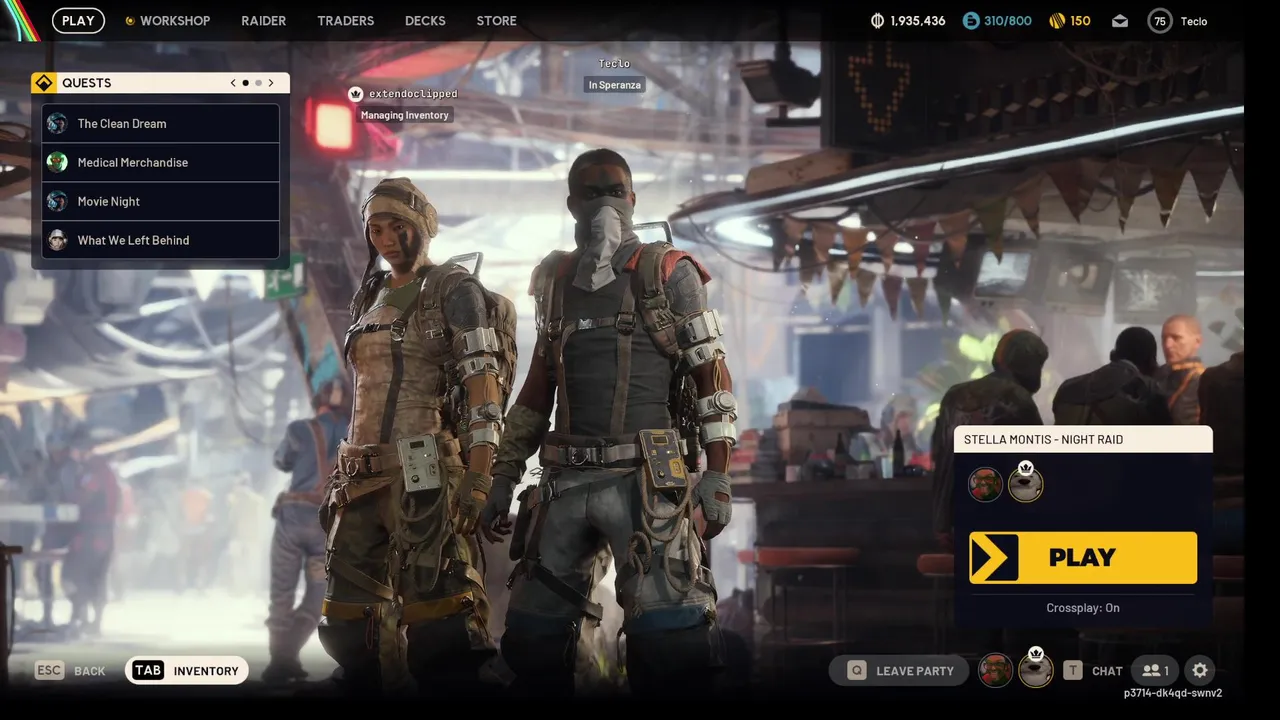Image resolution: width=1280 pixels, height=720 pixels.
Task: Select the Teclo name above character
Action: (x=614, y=64)
